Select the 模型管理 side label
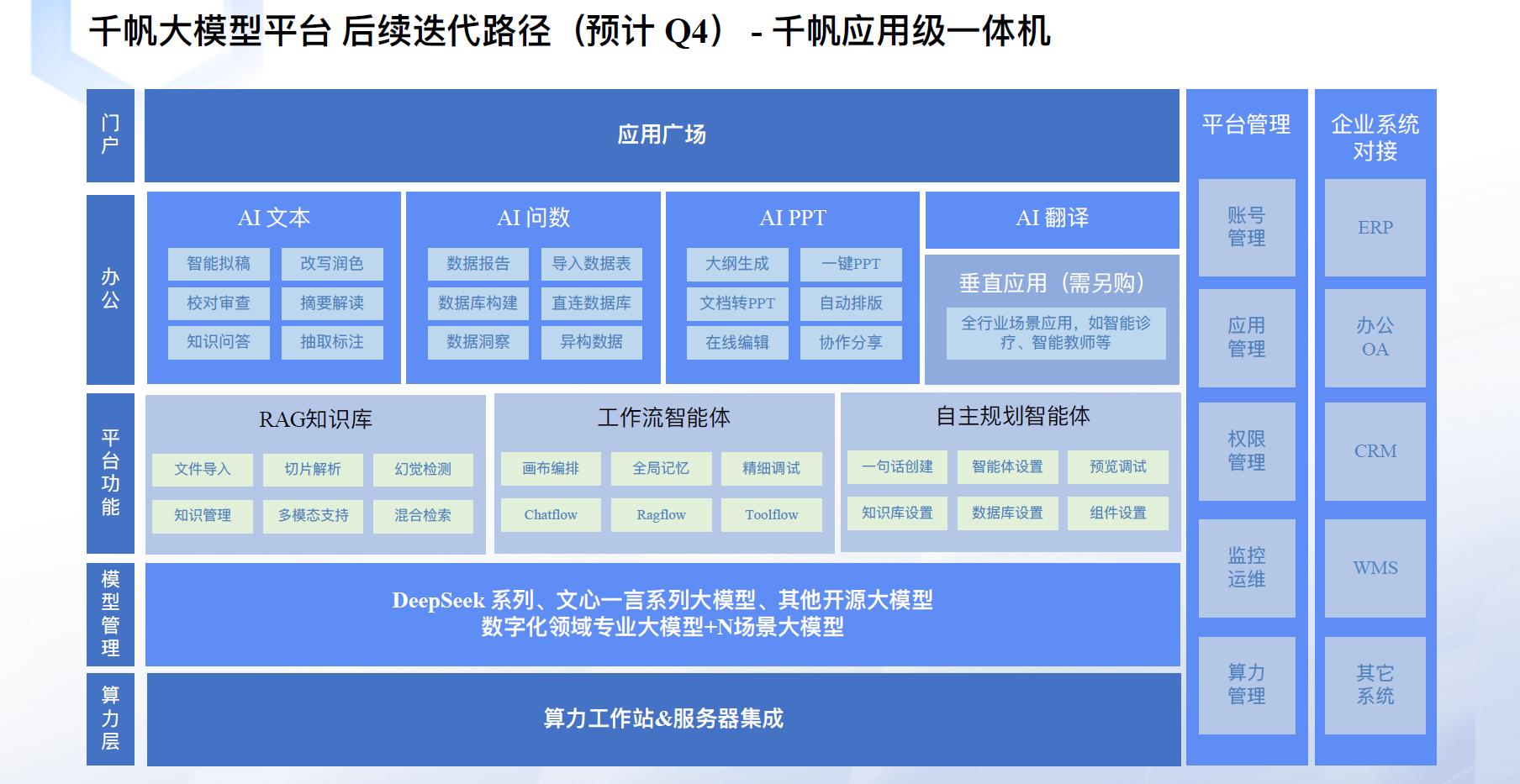The height and width of the screenshot is (784, 1520). 110,614
